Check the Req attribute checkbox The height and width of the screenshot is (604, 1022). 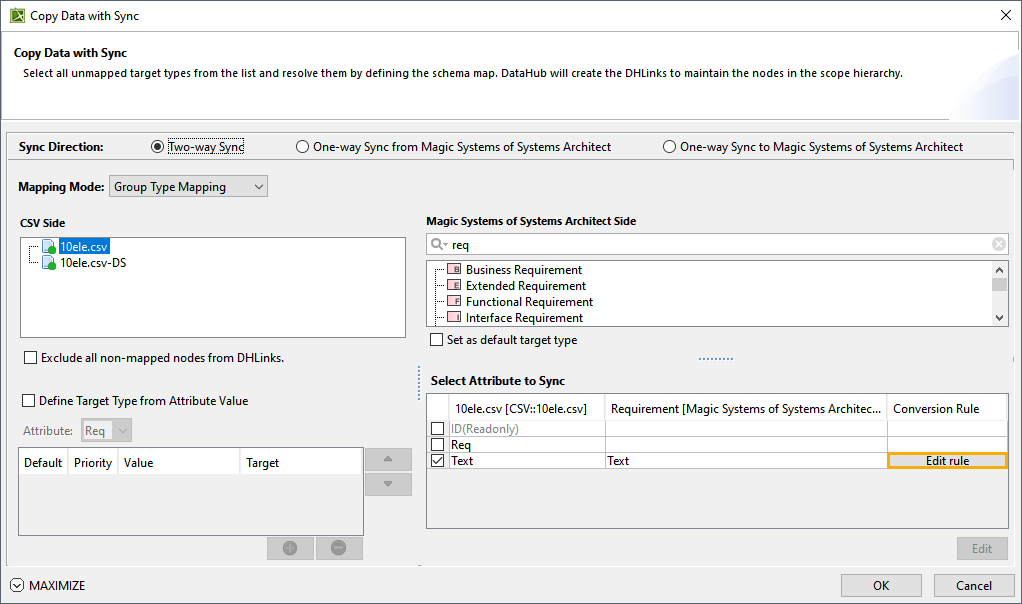[x=437, y=445]
